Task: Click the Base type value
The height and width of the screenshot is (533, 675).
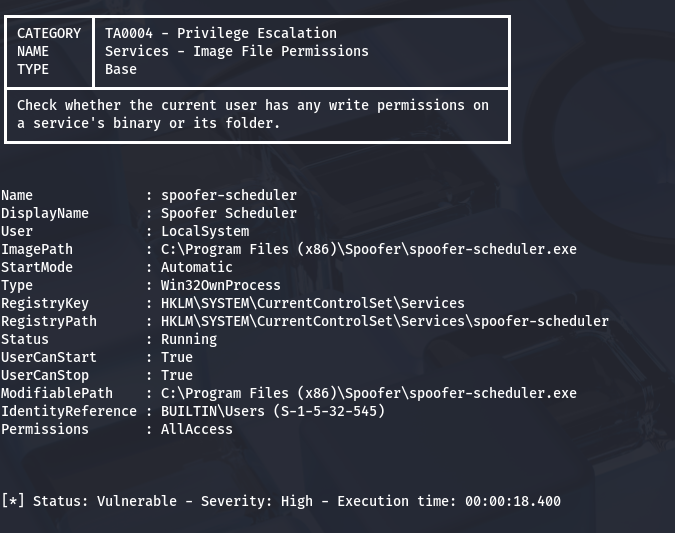Action: click(121, 69)
